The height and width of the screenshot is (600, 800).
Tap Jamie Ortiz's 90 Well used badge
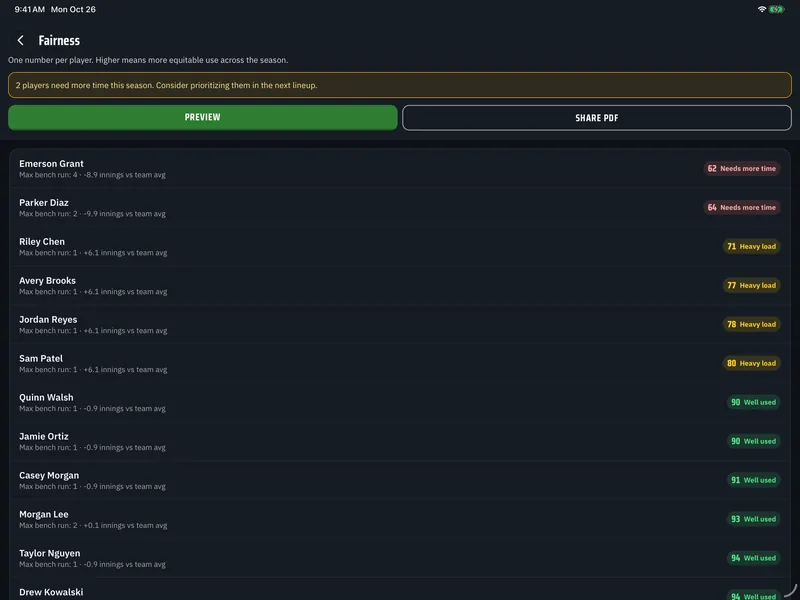[x=753, y=441]
